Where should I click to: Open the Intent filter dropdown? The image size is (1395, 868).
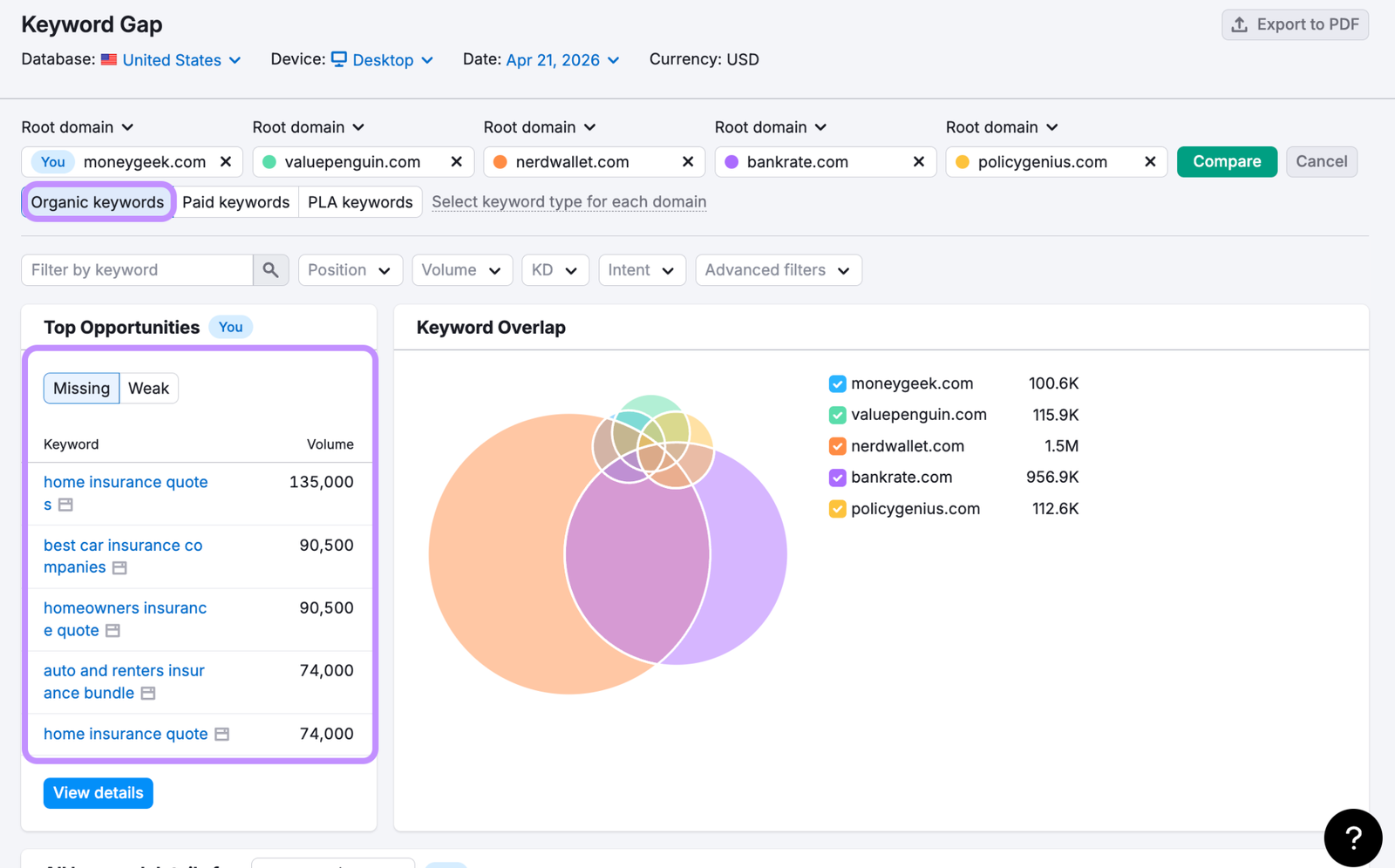642,270
